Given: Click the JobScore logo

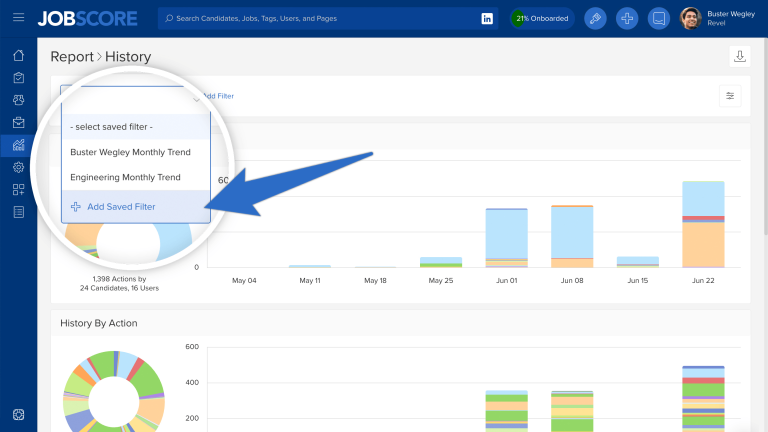Looking at the screenshot, I should [87, 19].
